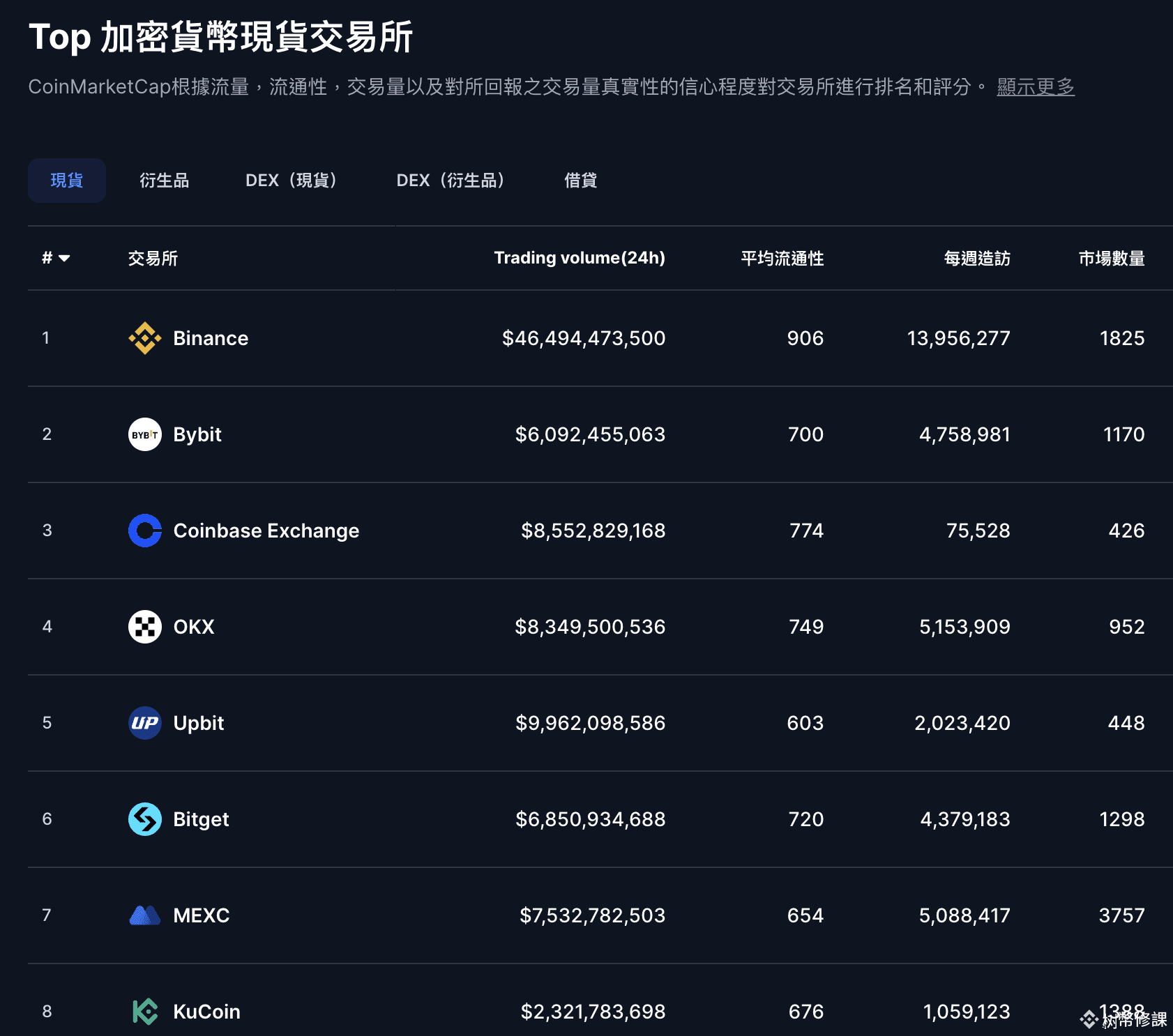Open the Coinbase Exchange name link
Screen dimensions: 1173x1036
click(x=266, y=531)
